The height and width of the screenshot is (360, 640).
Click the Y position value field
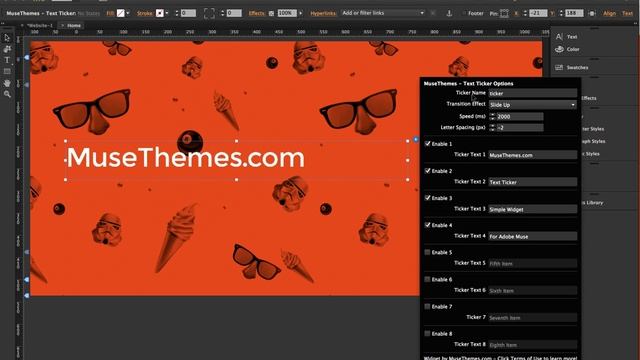(x=574, y=13)
